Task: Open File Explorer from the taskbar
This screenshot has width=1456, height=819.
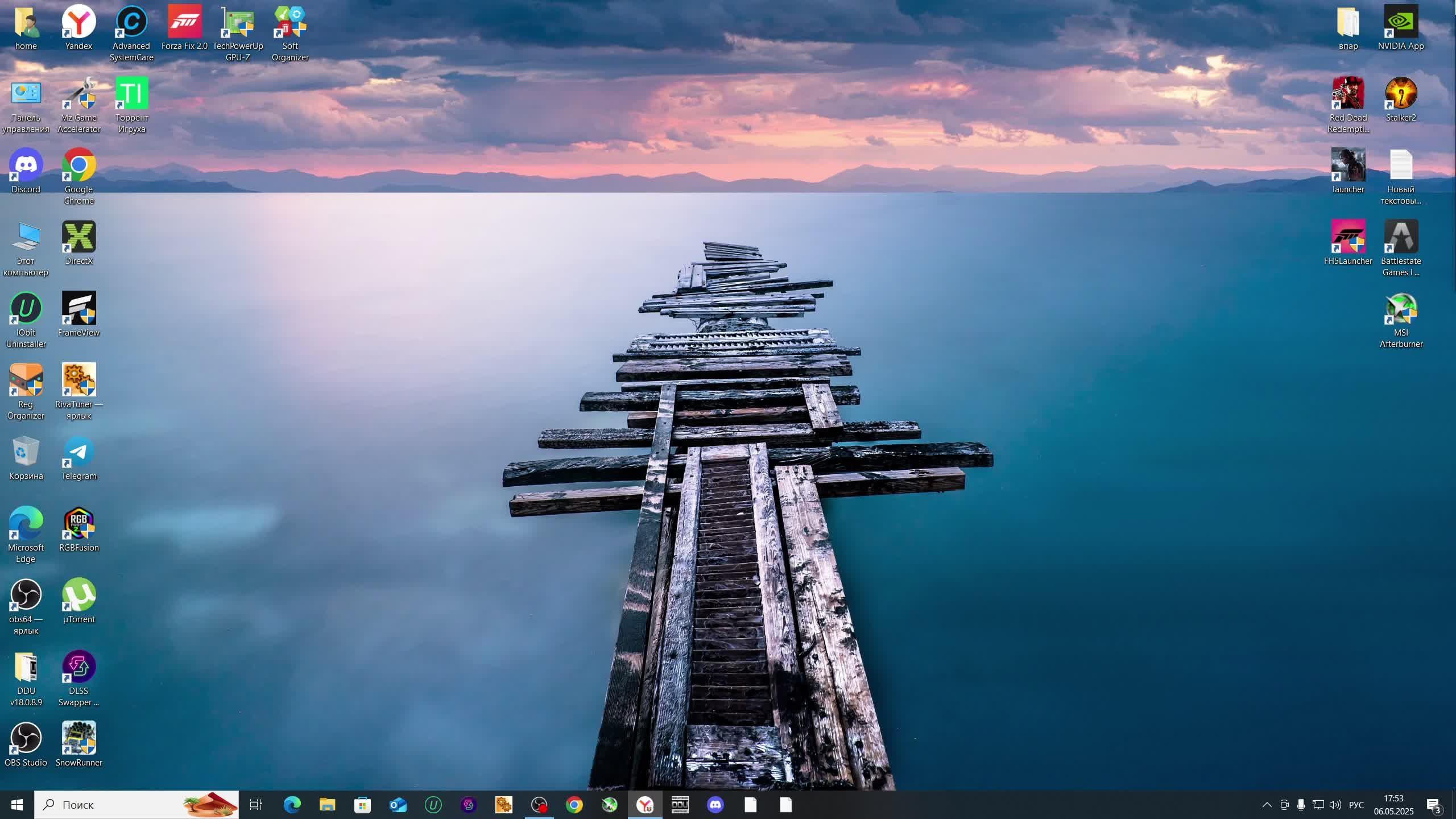Action: pyautogui.click(x=327, y=805)
